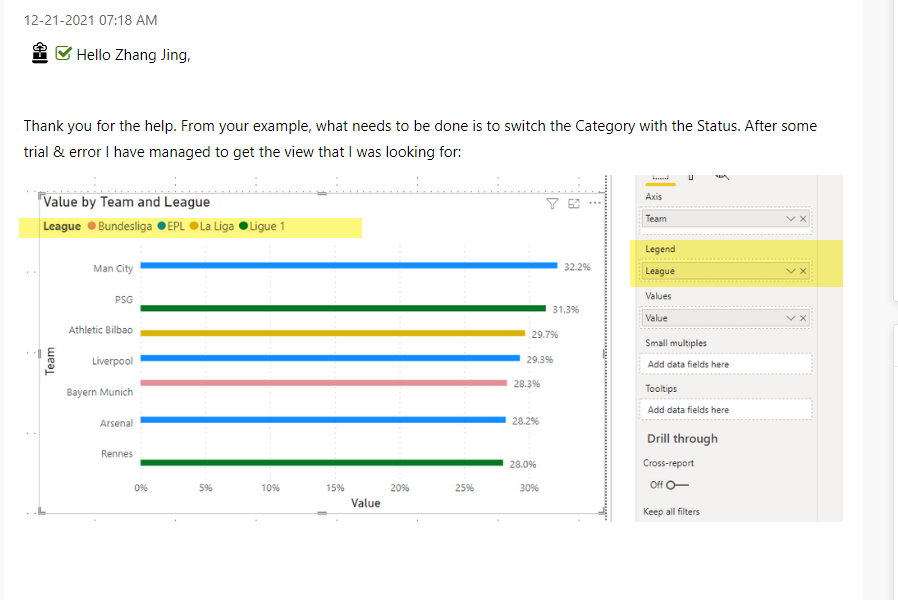Click the Drill through heading
This screenshot has height=600, width=898.
pos(682,439)
